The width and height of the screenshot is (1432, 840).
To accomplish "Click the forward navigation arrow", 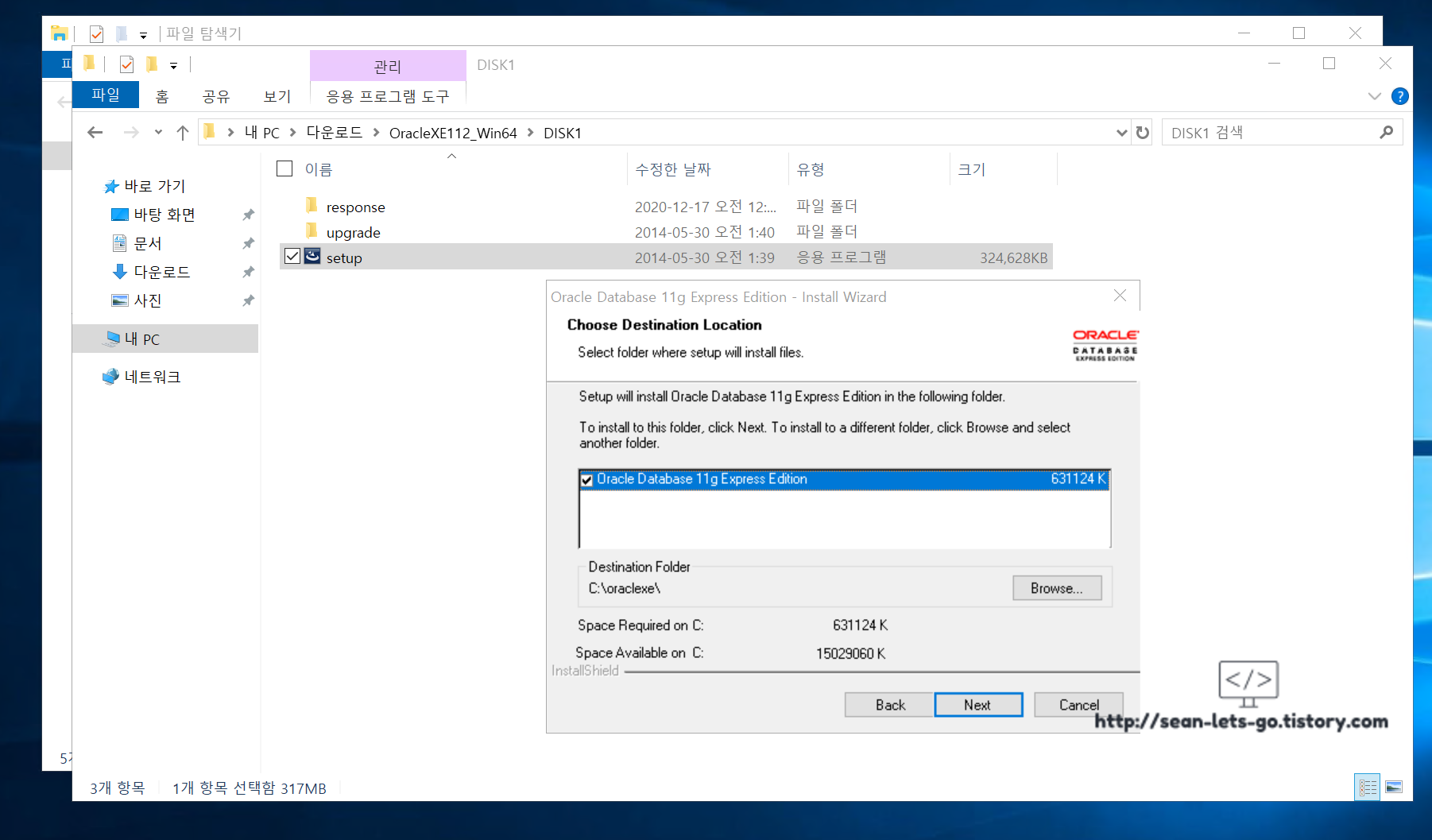I will 131,133.
